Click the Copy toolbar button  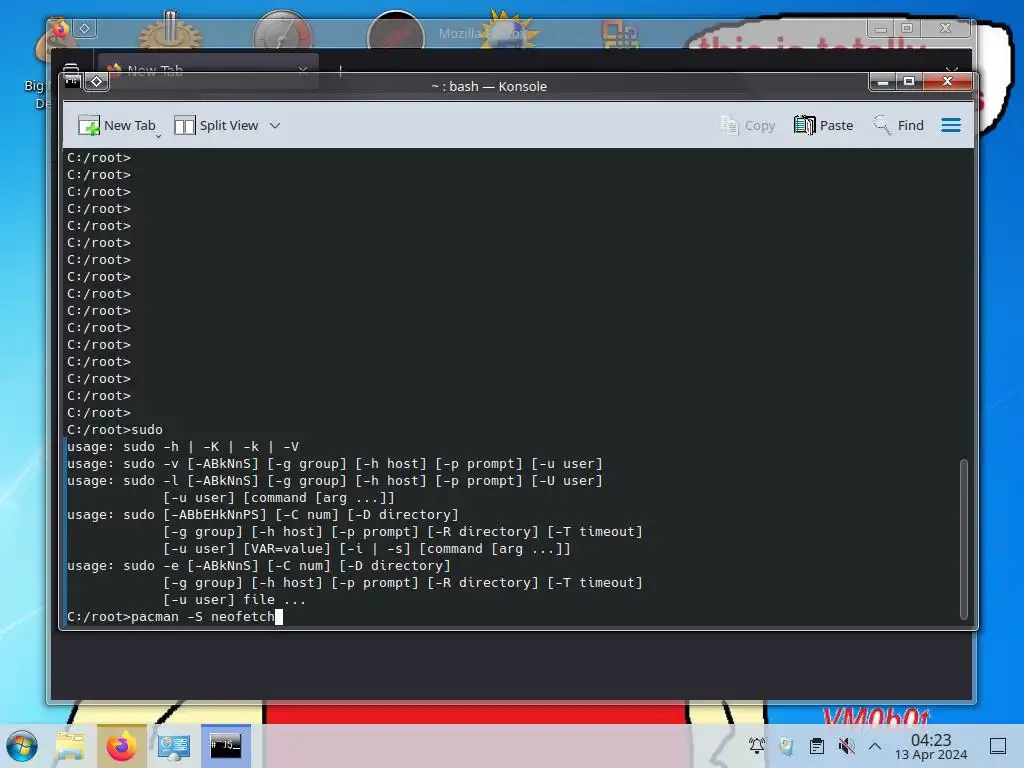point(748,125)
